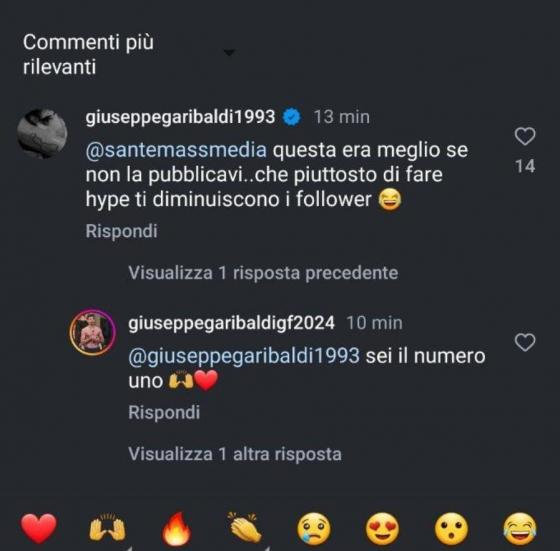560x551 pixels.
Task: Expand Visualizza 1 risposta precedente
Action: (x=263, y=273)
